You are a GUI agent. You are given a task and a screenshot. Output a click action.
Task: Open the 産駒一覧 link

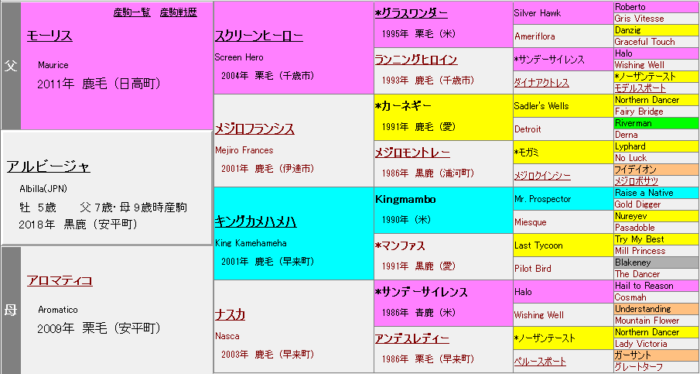[x=132, y=12]
